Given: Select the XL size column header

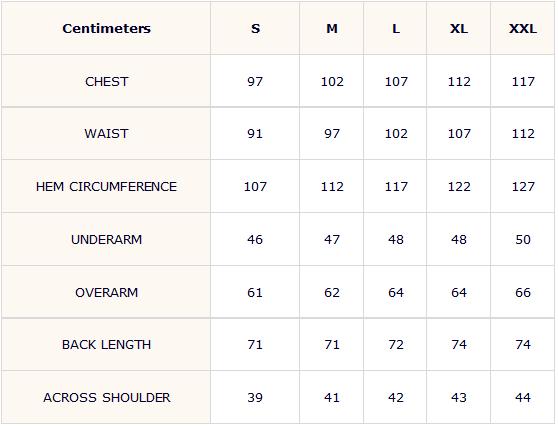Looking at the screenshot, I should [459, 28].
